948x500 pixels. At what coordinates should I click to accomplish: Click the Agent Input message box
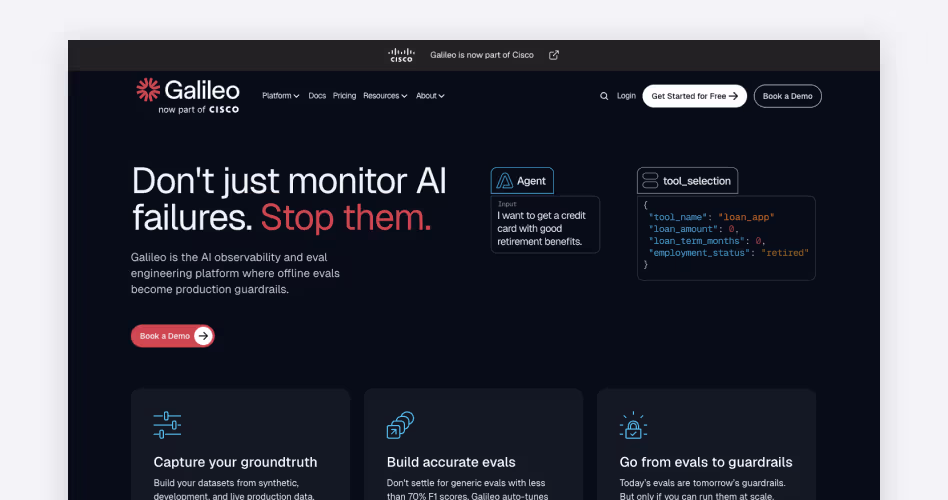[x=545, y=224]
